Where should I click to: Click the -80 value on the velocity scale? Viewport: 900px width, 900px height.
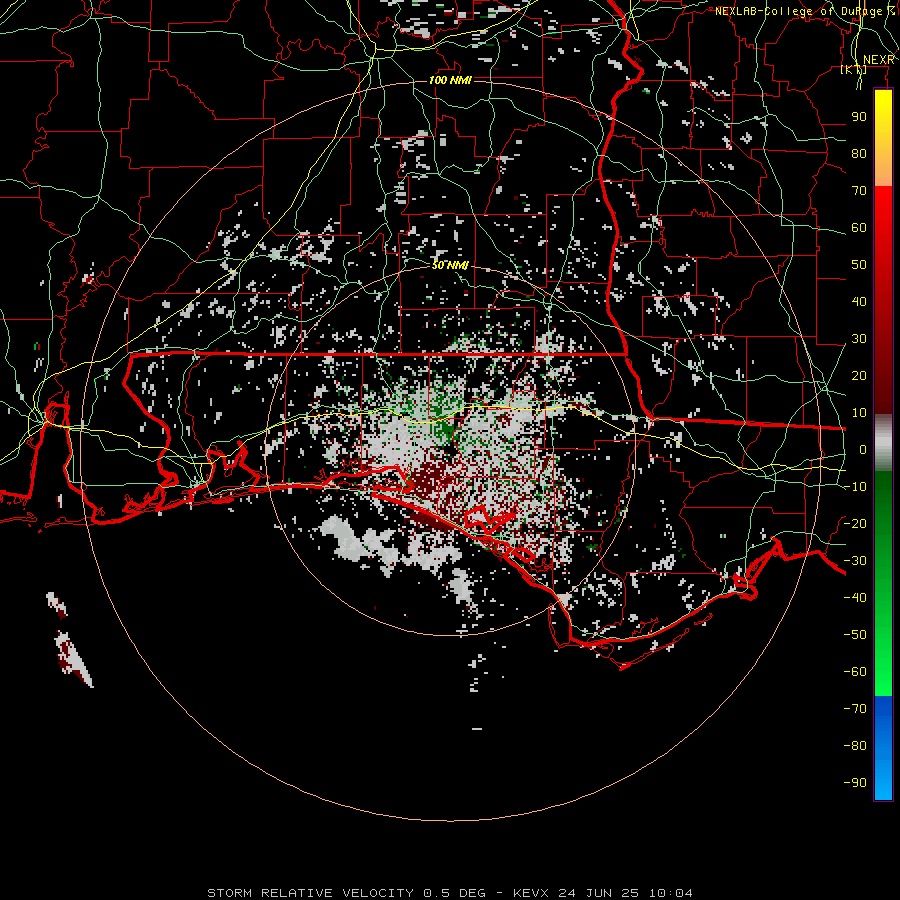click(x=855, y=746)
